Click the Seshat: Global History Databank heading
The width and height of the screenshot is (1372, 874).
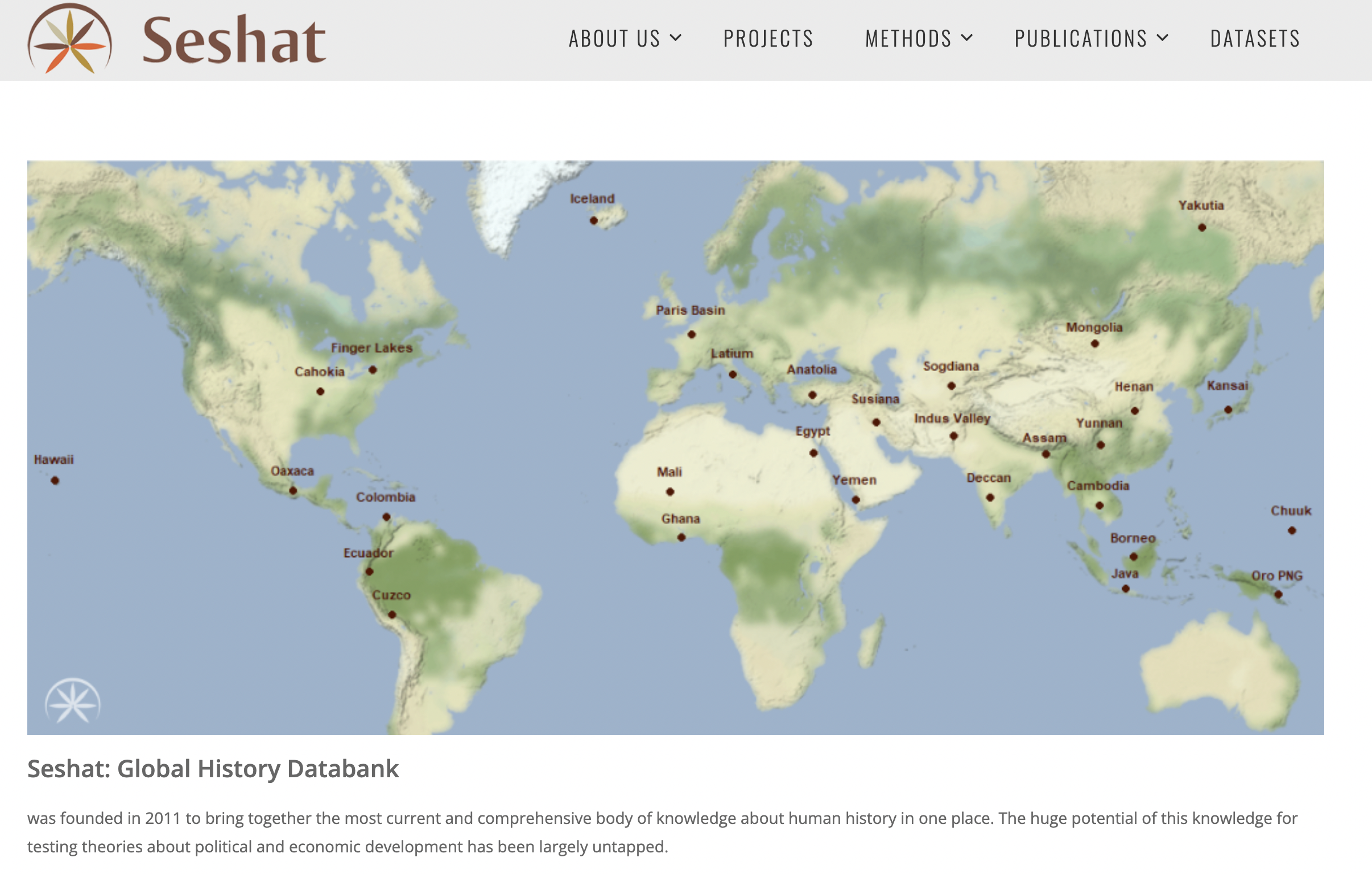pyautogui.click(x=213, y=769)
